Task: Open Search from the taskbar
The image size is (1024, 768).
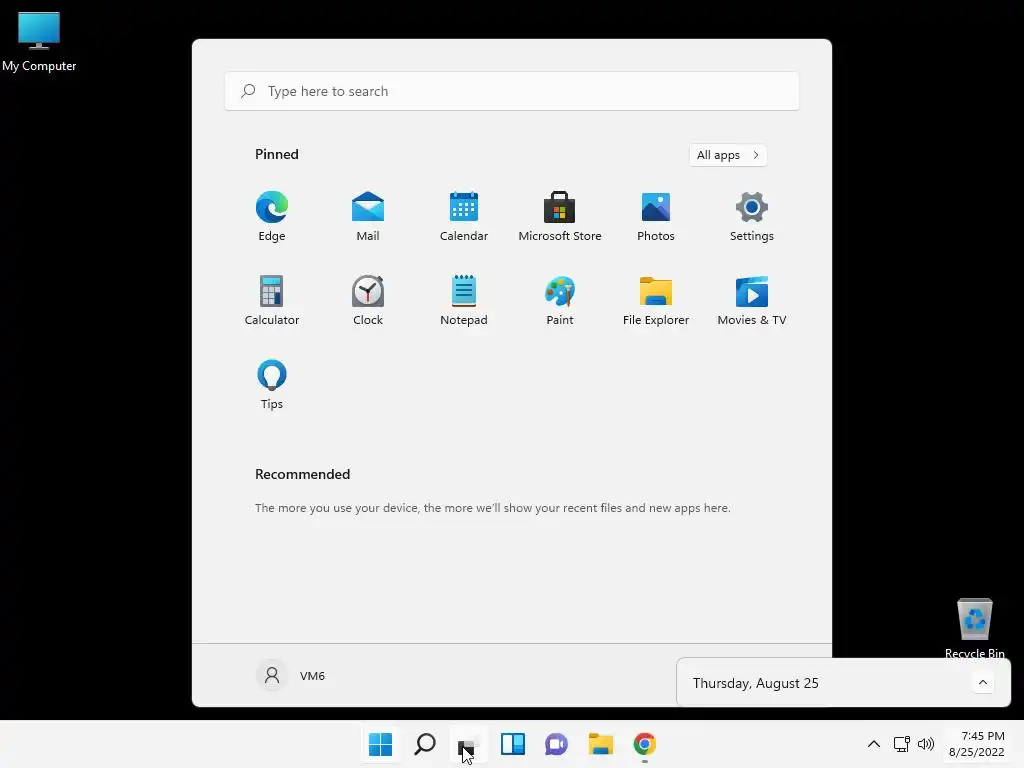Action: click(425, 744)
